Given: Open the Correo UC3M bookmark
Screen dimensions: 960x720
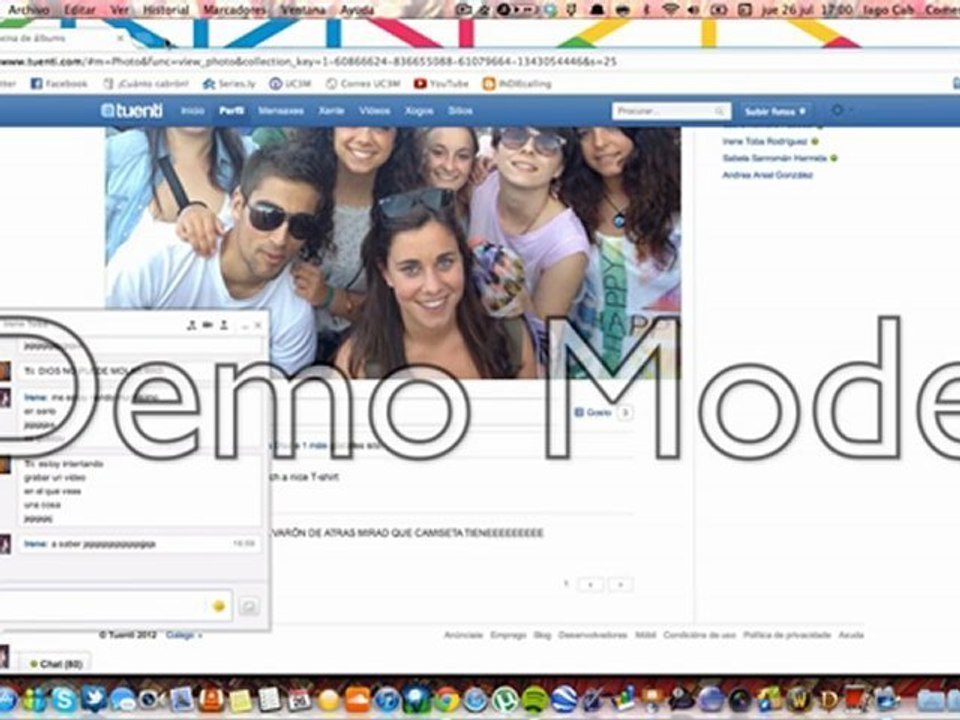Looking at the screenshot, I should (363, 84).
